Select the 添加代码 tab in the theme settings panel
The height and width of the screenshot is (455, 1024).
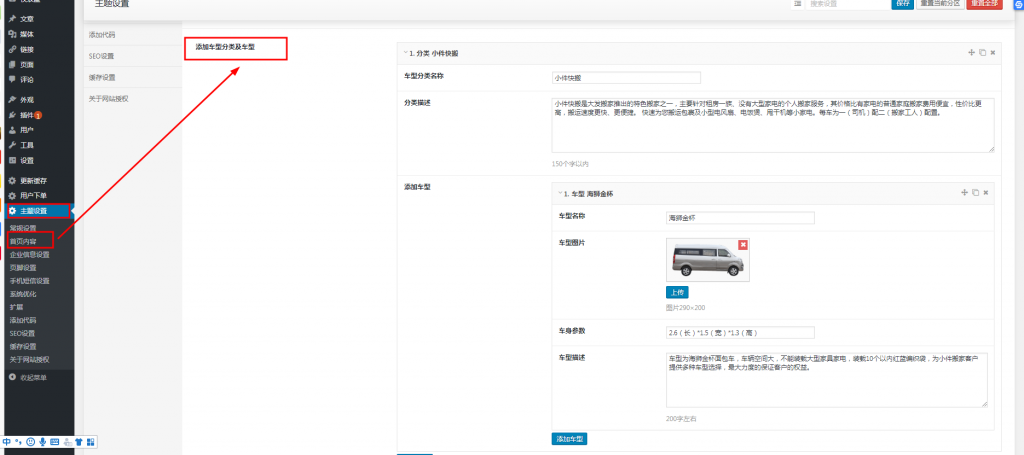133,35
